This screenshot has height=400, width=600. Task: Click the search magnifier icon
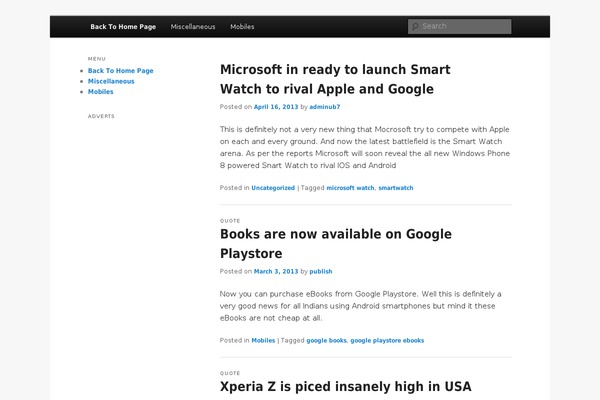[x=415, y=27]
